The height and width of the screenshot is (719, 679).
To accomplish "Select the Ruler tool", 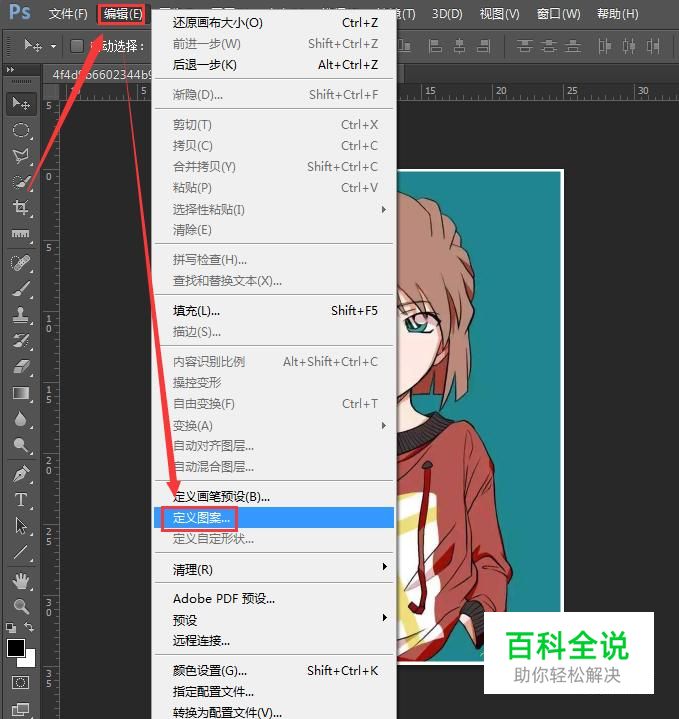I will pos(21,234).
